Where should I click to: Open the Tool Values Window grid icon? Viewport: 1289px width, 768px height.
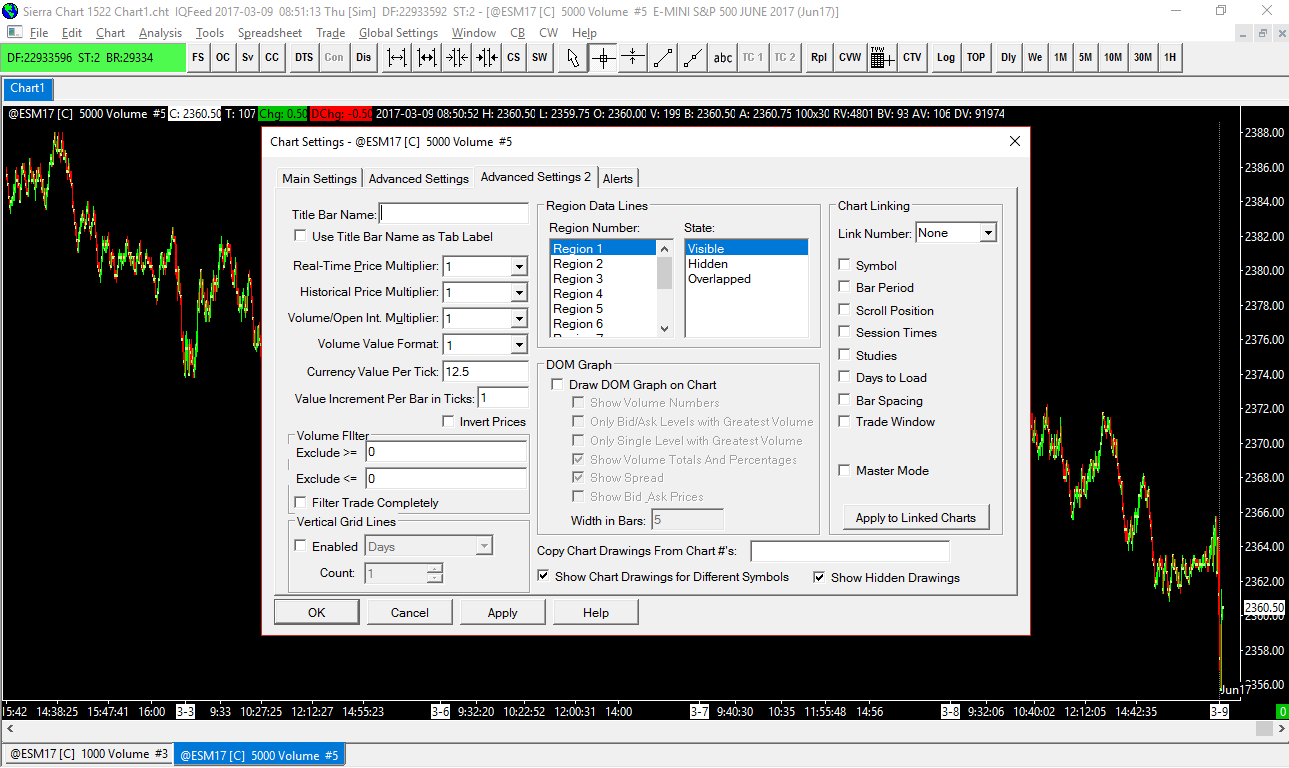881,58
